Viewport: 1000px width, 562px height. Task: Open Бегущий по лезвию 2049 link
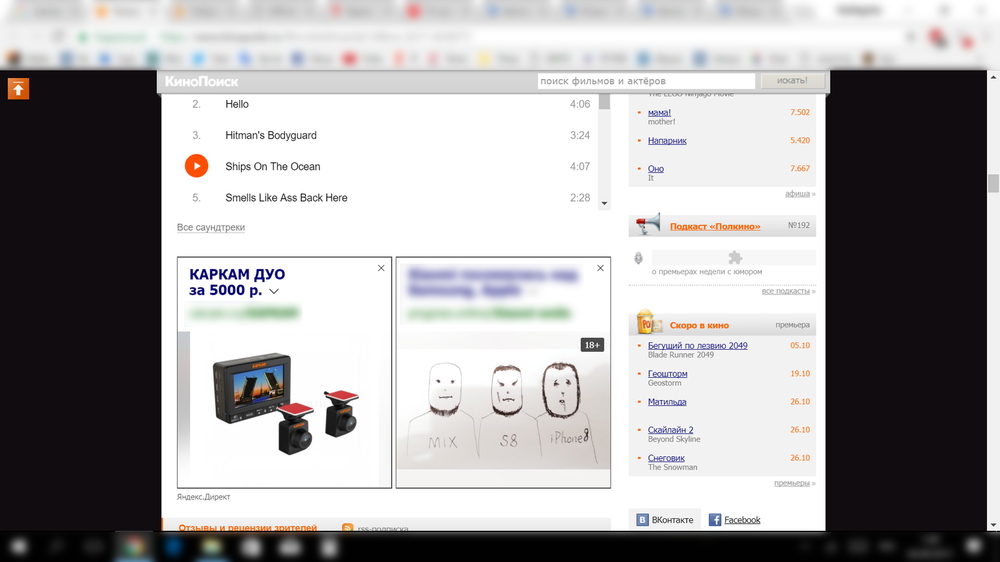pyautogui.click(x=698, y=345)
